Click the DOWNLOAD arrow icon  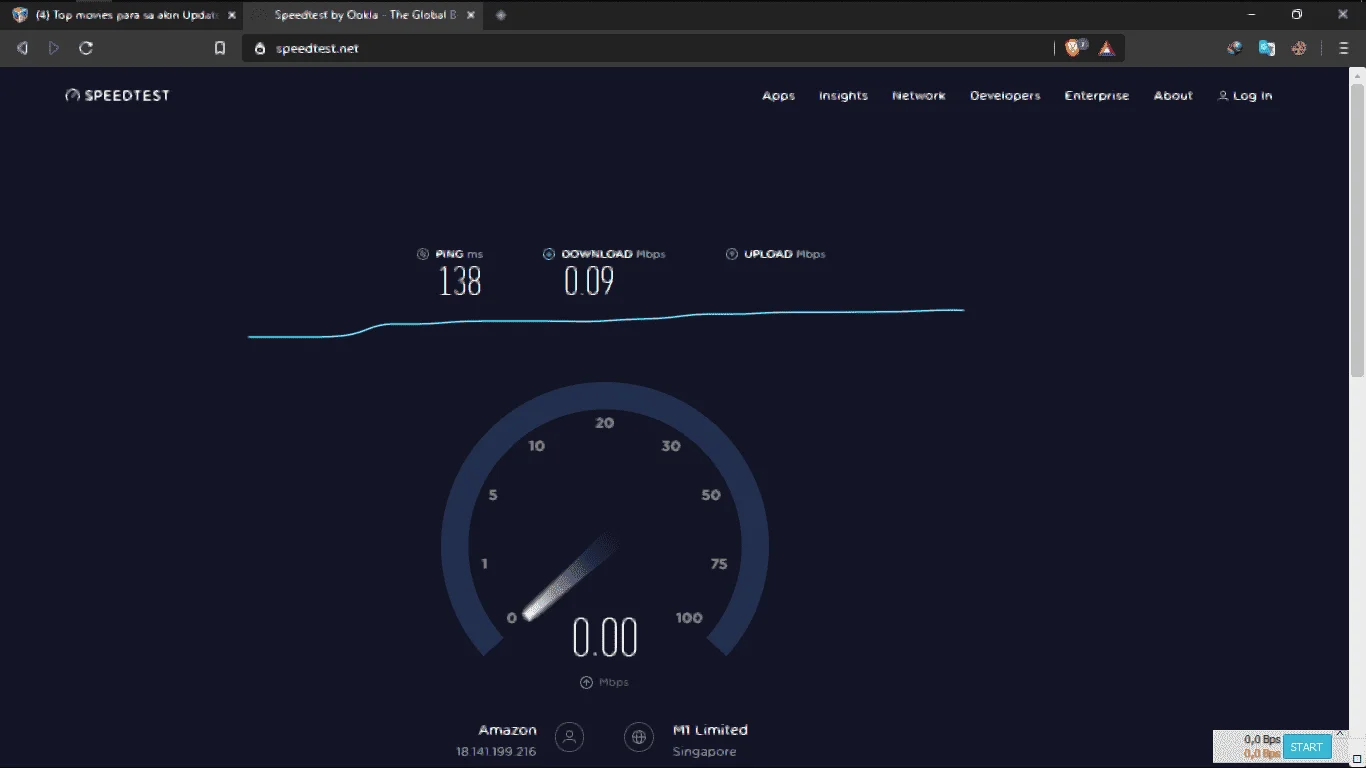[549, 254]
